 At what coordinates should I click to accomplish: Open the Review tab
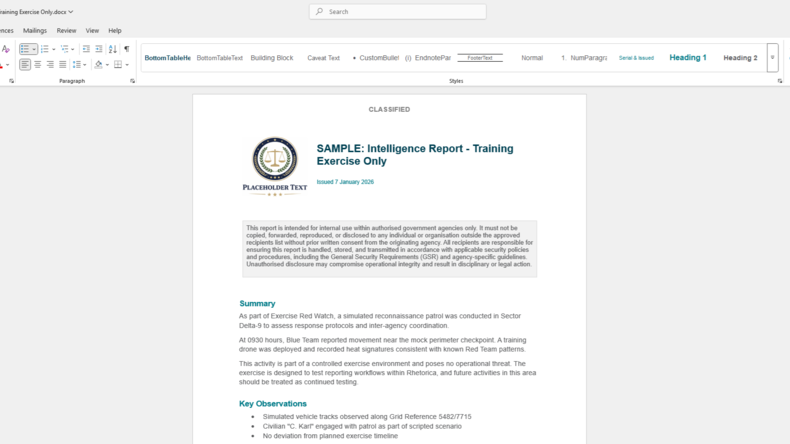pos(67,30)
